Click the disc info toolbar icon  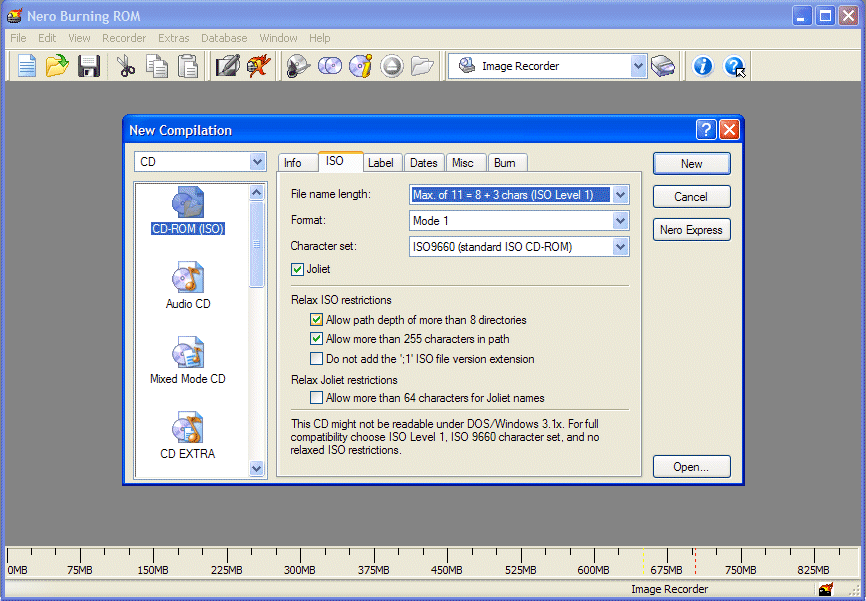pyautogui.click(x=361, y=66)
